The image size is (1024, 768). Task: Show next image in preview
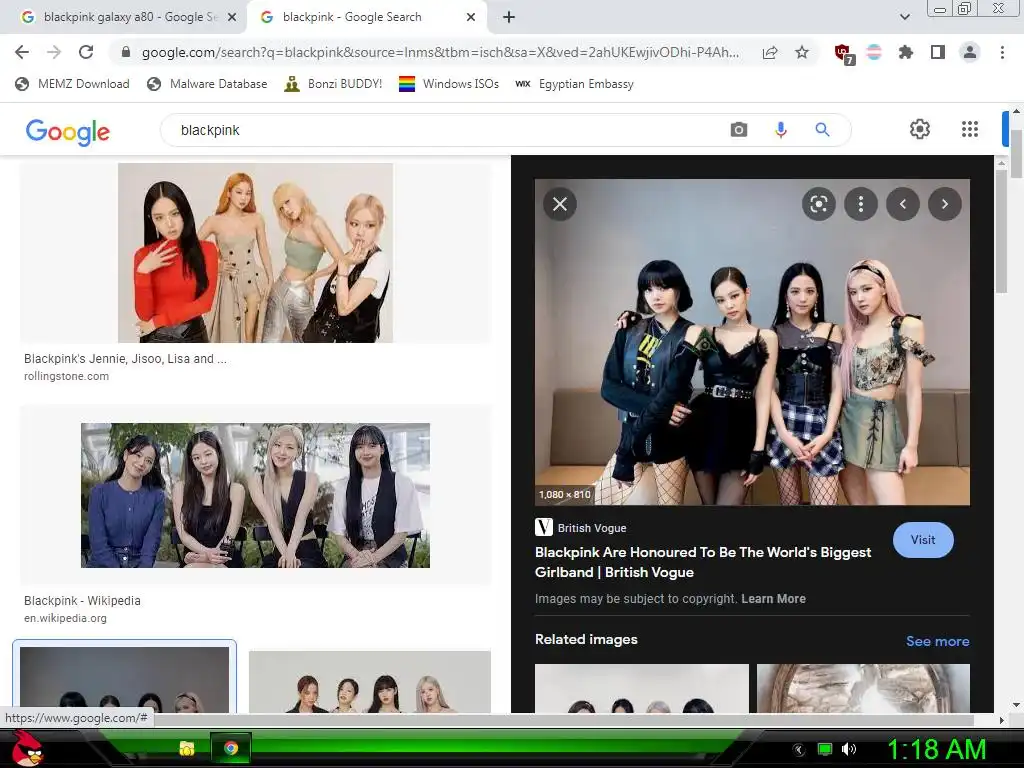point(945,204)
